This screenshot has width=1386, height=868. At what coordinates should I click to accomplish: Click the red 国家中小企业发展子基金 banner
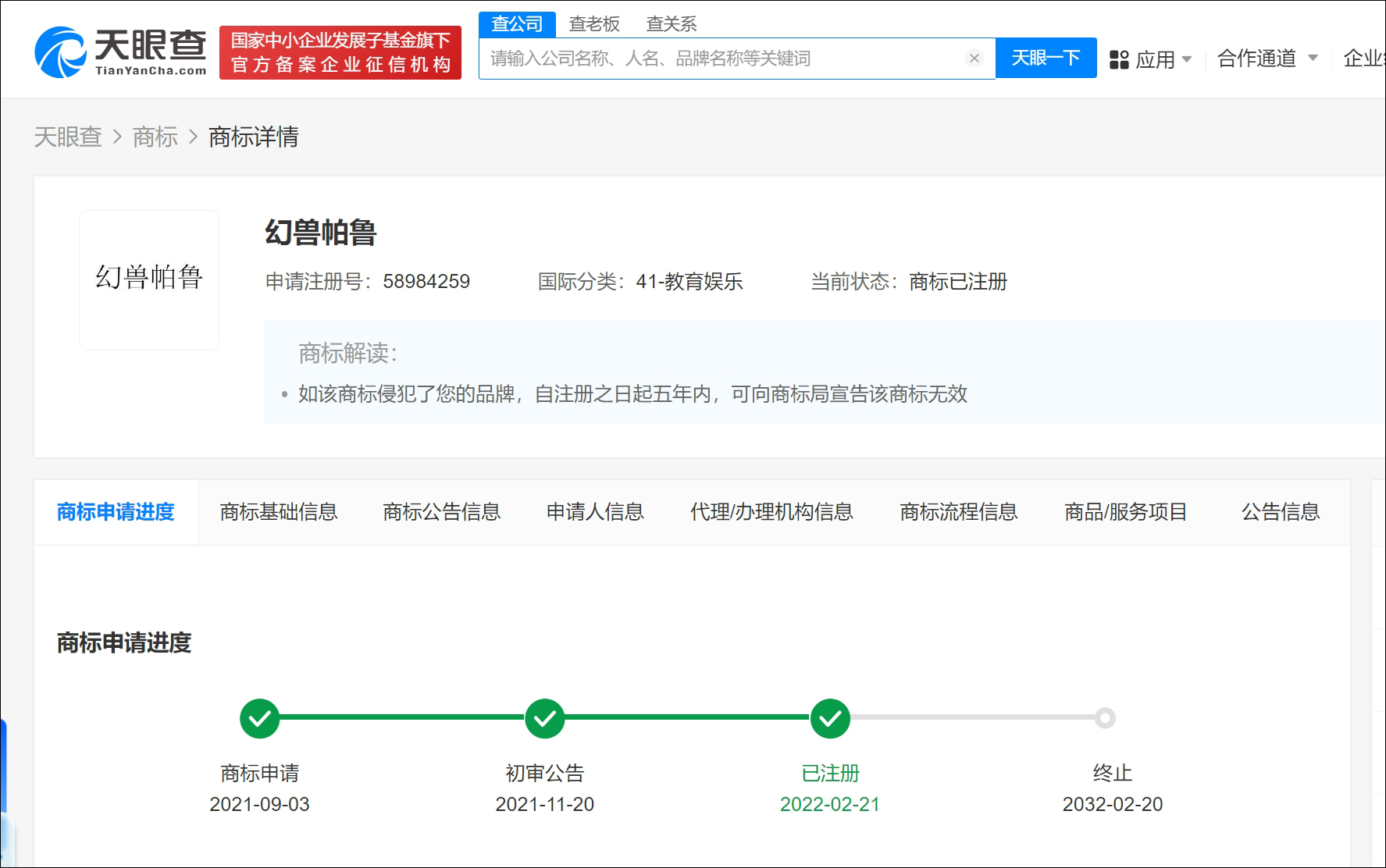pyautogui.click(x=340, y=52)
